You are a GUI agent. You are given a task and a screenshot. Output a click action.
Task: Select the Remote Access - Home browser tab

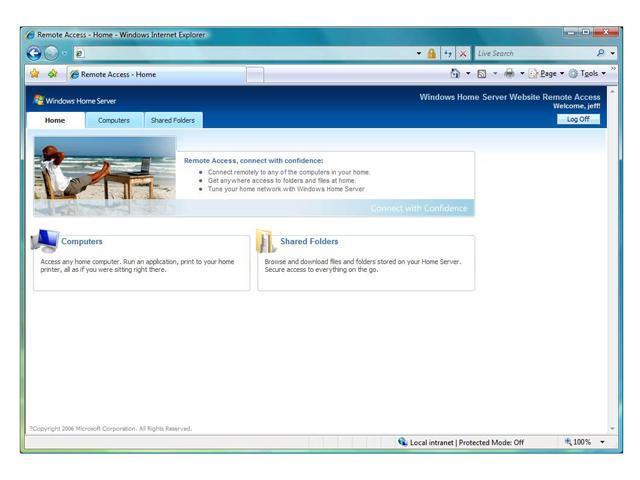click(157, 75)
